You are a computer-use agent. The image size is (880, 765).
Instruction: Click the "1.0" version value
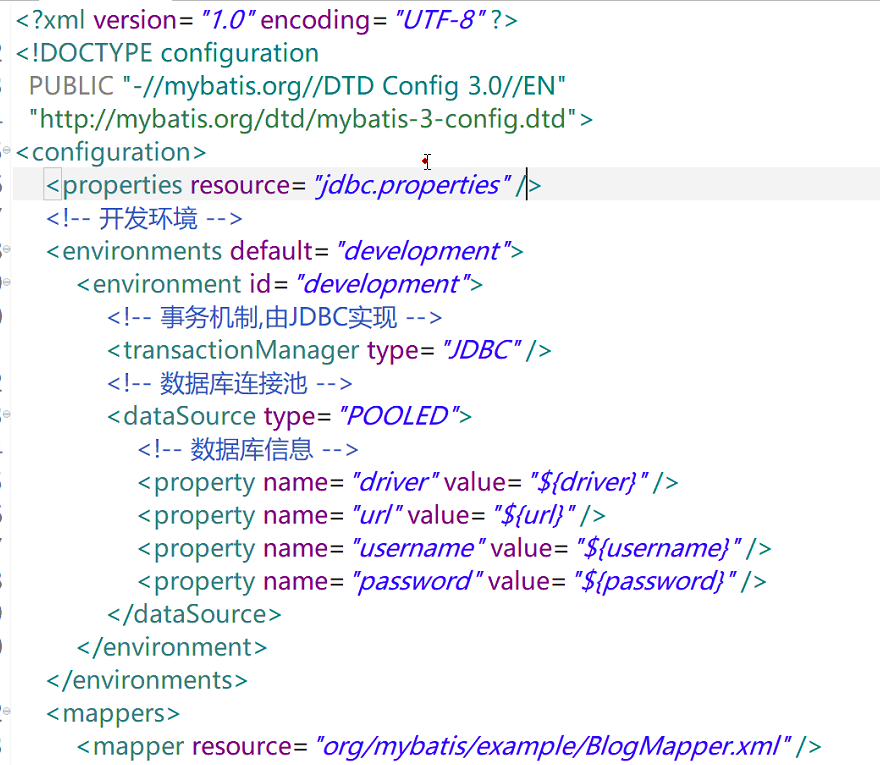(228, 20)
